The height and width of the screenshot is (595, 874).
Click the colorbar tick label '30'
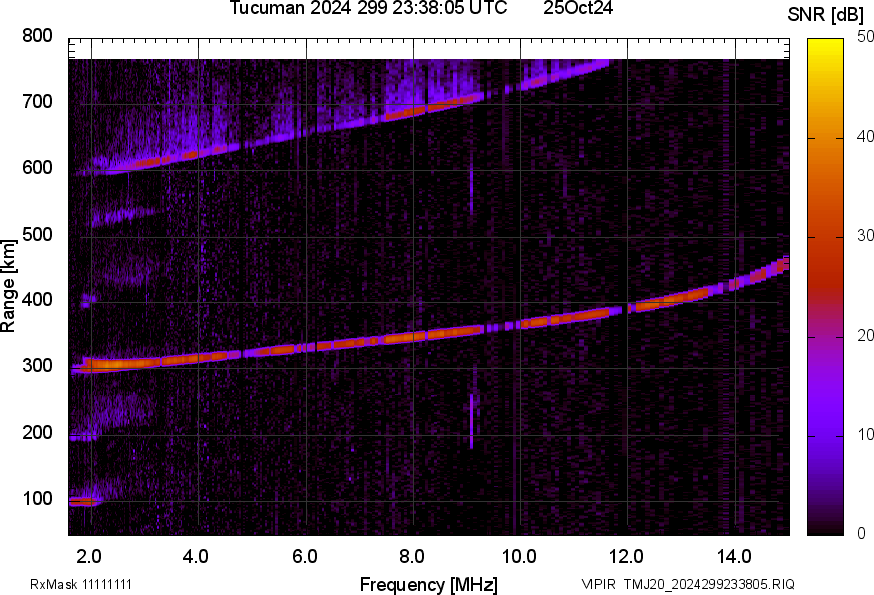click(865, 235)
